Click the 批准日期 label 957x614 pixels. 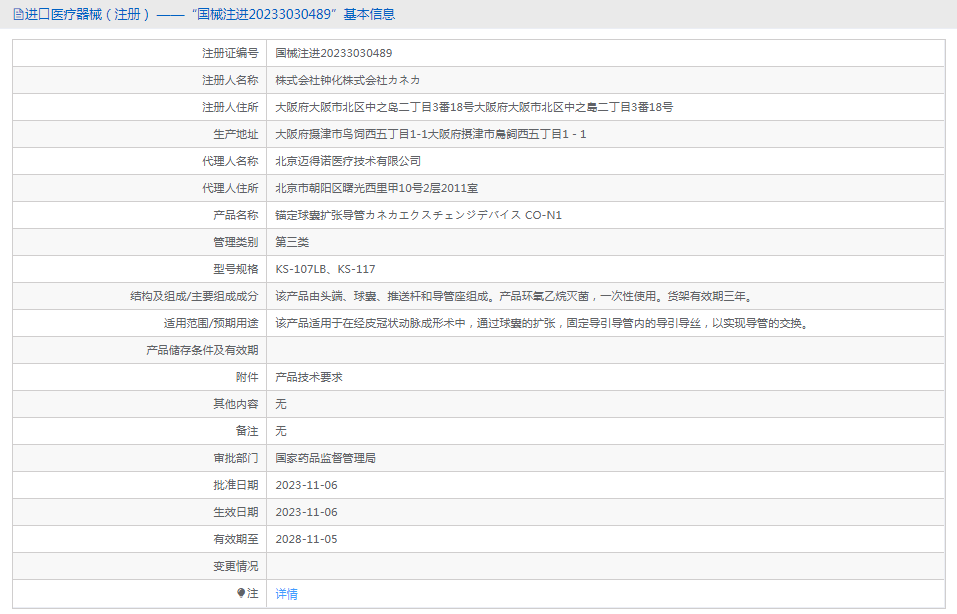point(236,485)
